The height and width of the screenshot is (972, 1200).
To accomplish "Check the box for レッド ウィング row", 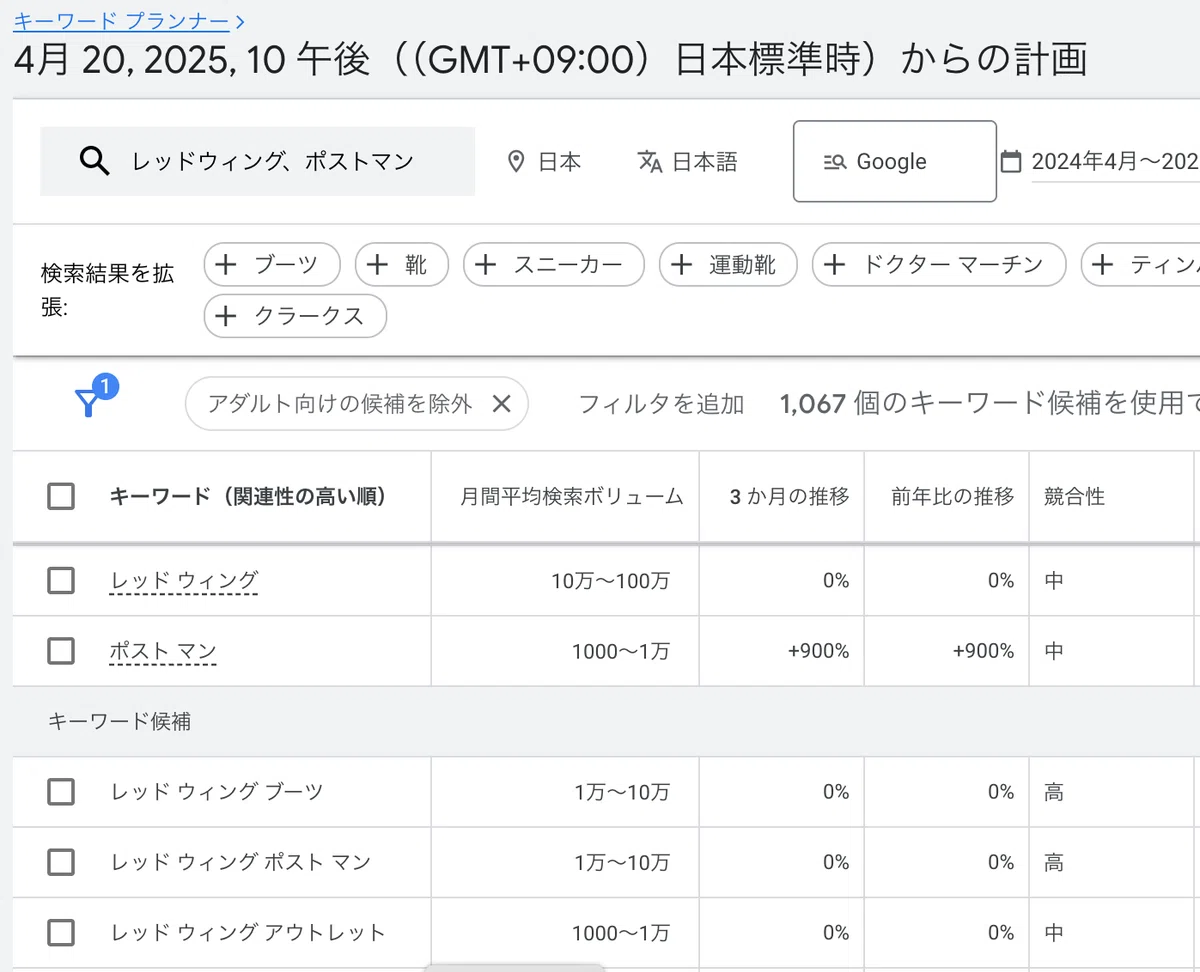I will (61, 580).
